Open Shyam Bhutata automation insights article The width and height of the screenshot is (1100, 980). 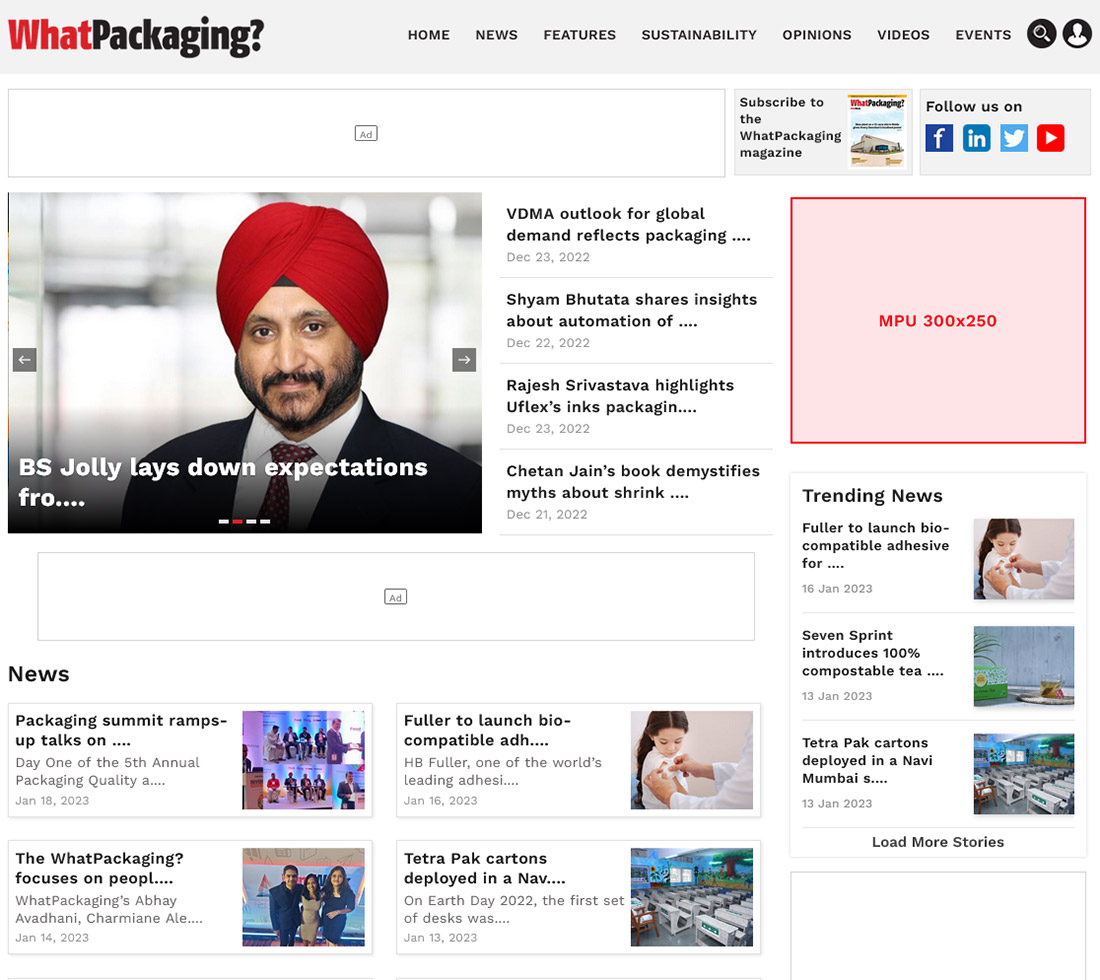[x=631, y=310]
